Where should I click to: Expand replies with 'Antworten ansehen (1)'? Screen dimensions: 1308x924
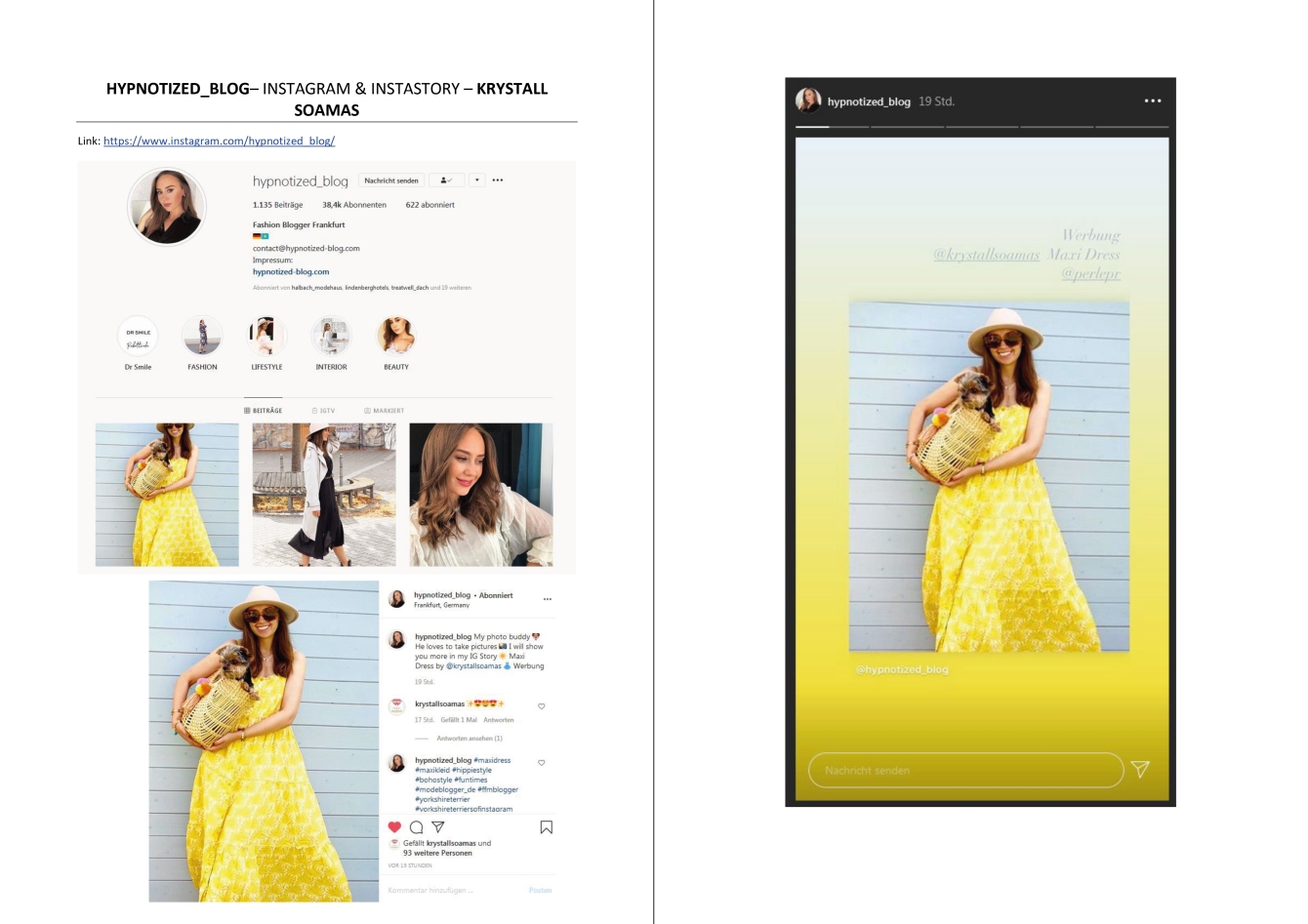coord(469,739)
